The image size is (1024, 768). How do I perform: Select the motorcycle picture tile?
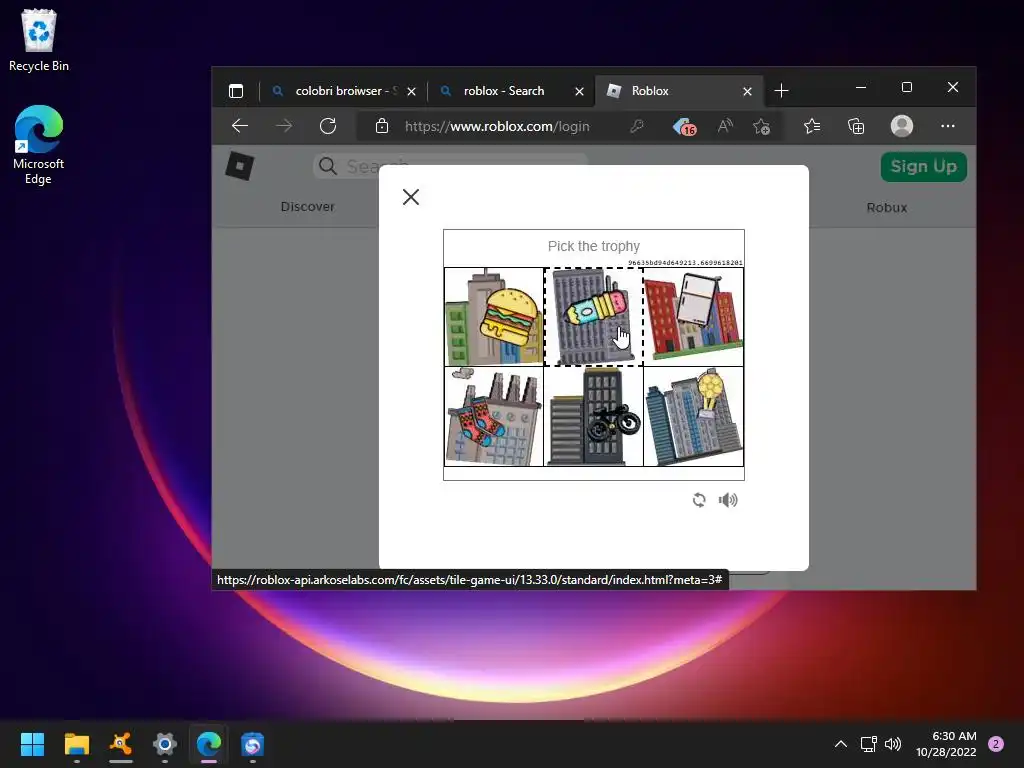click(594, 417)
